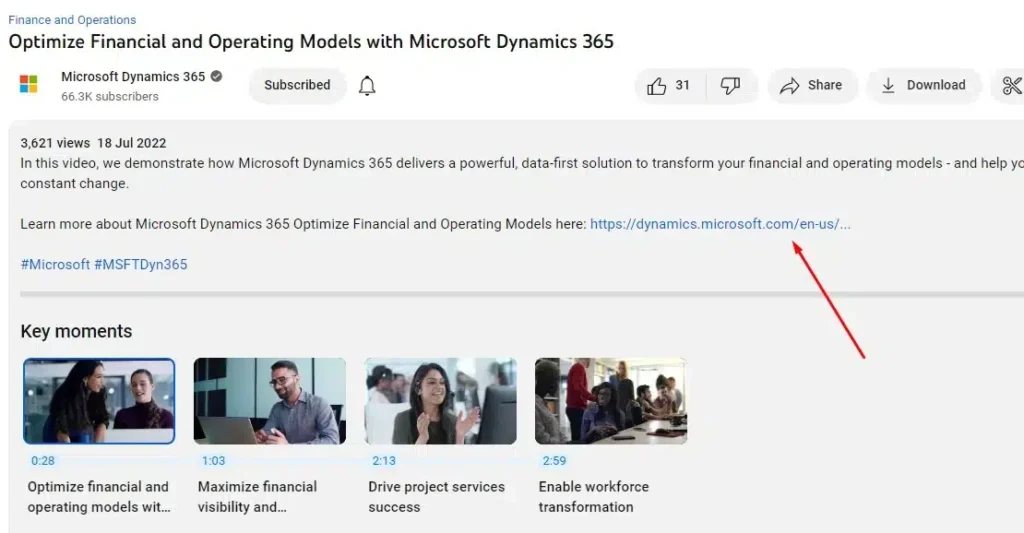The image size is (1024, 533).
Task: Open the Finance and Operations category link
Action: [x=72, y=20]
